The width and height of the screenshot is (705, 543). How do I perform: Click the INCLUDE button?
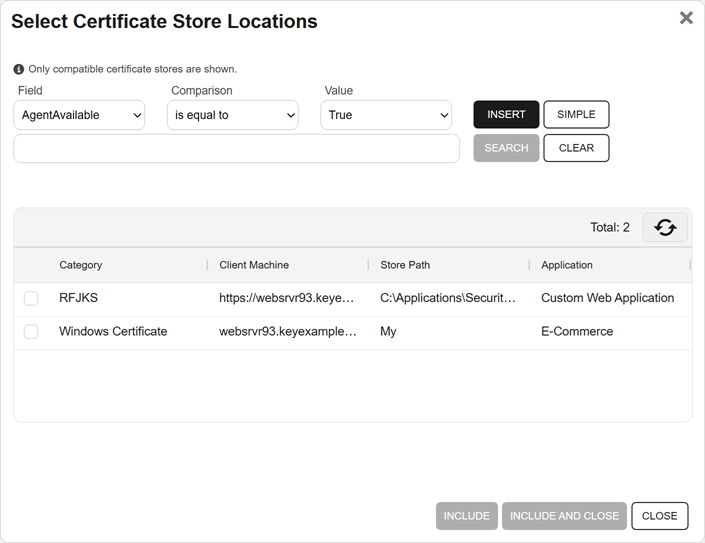point(466,516)
